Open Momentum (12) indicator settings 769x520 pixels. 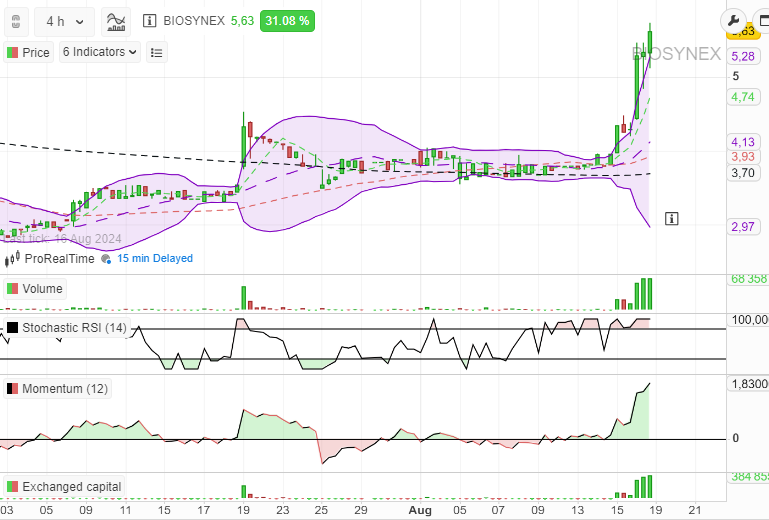57,389
